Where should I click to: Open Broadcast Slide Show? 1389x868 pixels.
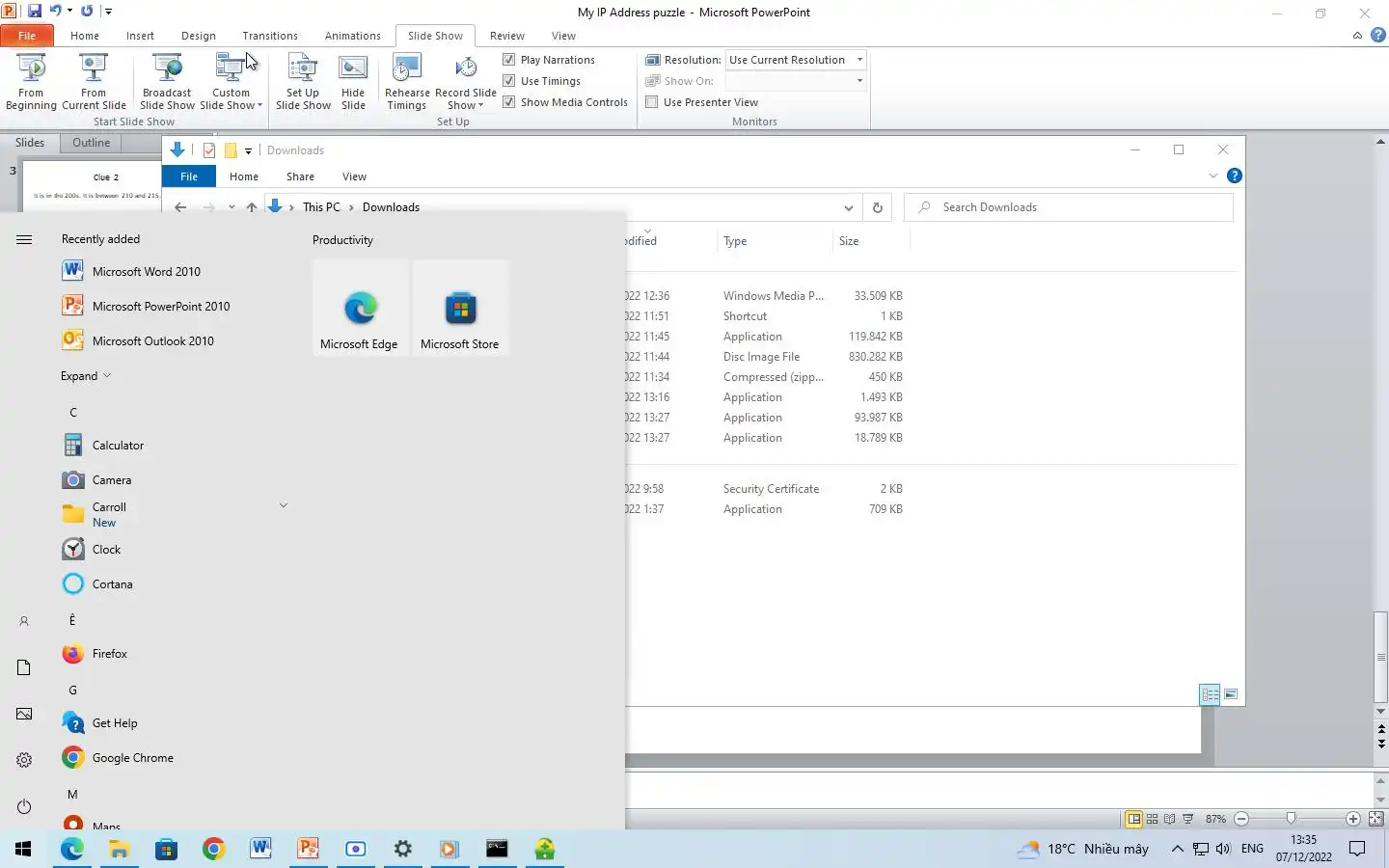pos(167,83)
